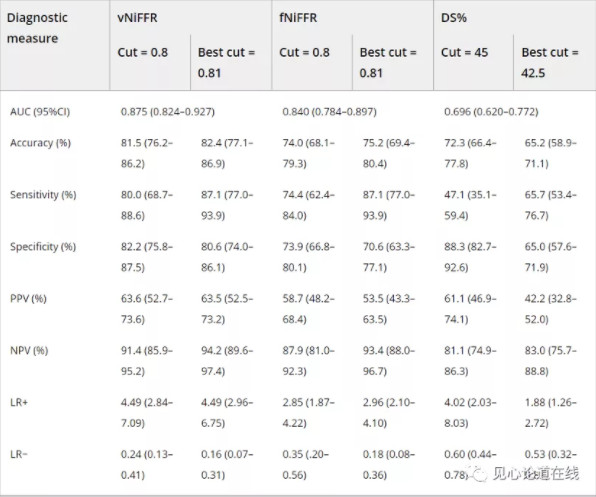Click the NPV (%) row label

(29, 350)
